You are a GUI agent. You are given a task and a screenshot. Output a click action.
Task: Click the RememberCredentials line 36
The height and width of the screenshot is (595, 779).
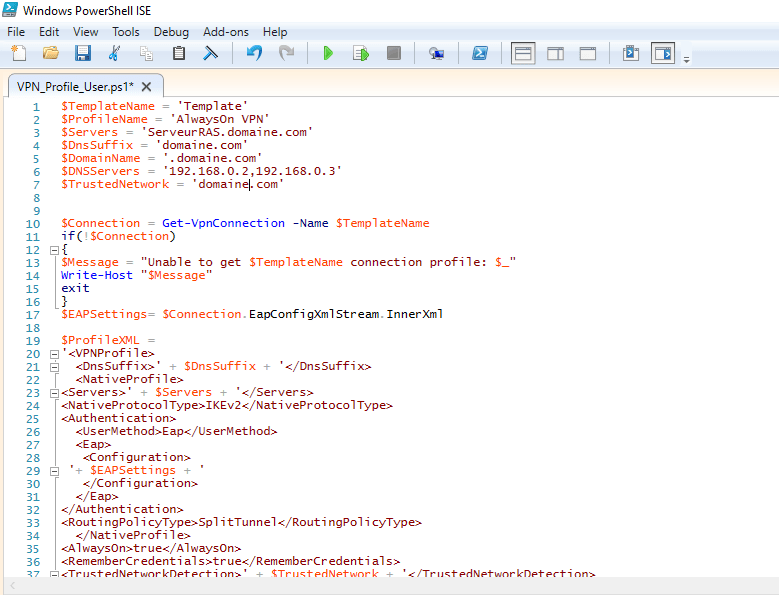coord(231,561)
